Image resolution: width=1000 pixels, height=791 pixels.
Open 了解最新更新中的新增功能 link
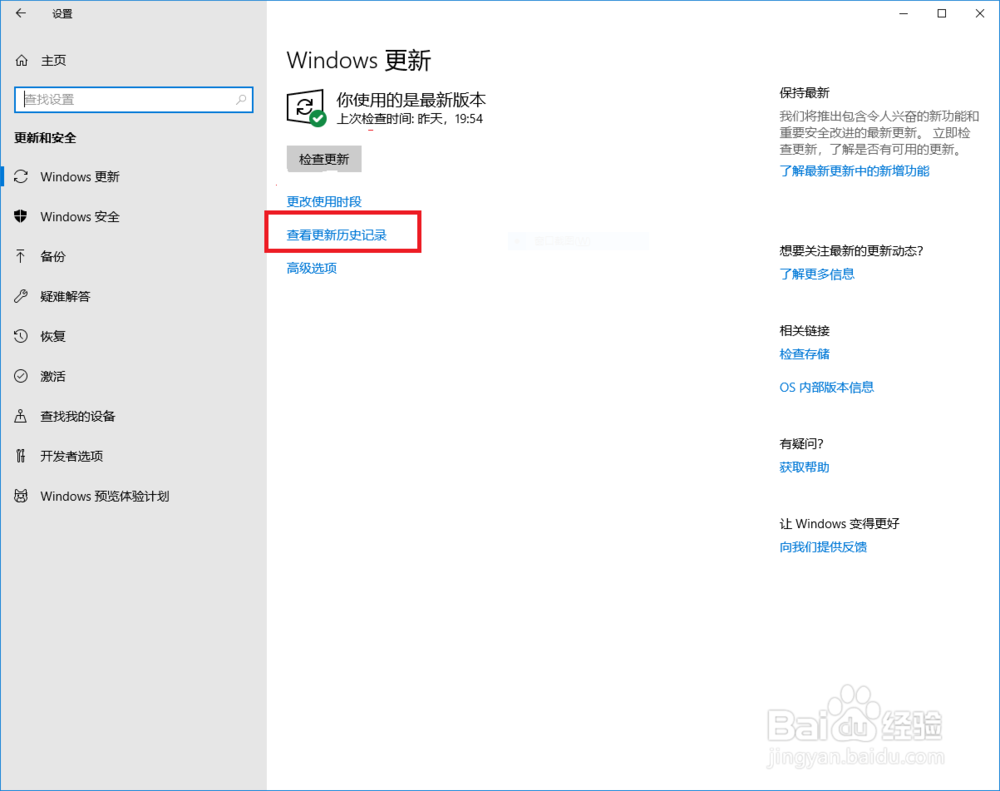point(854,171)
